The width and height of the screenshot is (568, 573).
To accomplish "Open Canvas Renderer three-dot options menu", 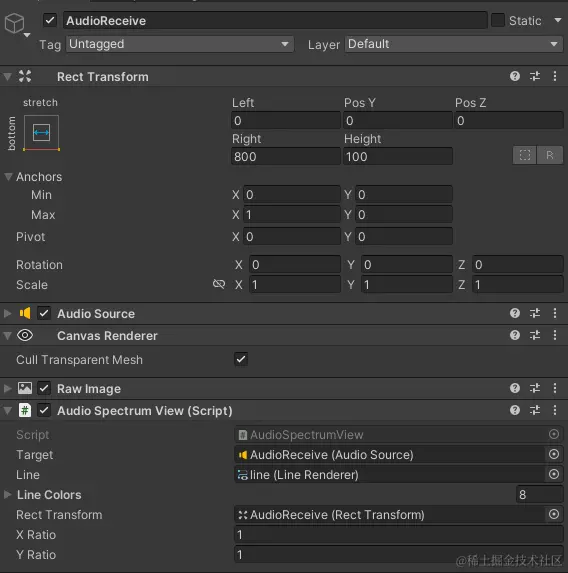I will coord(555,335).
